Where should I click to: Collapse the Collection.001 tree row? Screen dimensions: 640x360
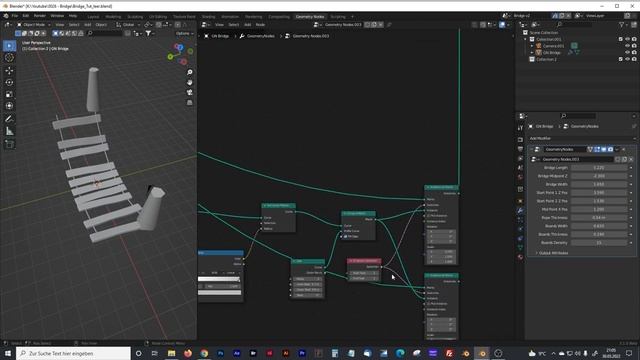tap(525, 39)
